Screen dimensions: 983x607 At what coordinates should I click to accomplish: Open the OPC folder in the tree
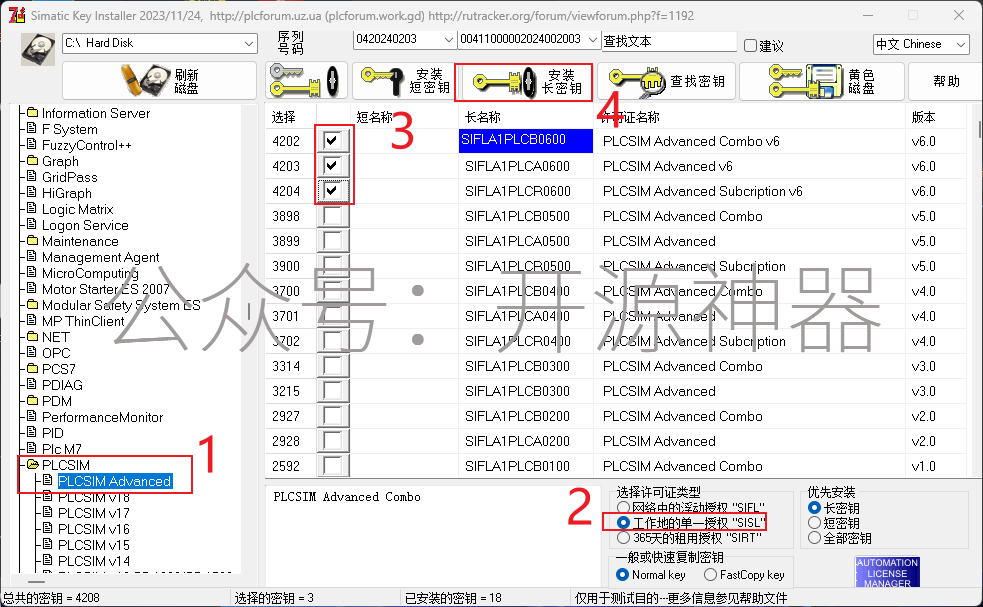click(x=56, y=353)
